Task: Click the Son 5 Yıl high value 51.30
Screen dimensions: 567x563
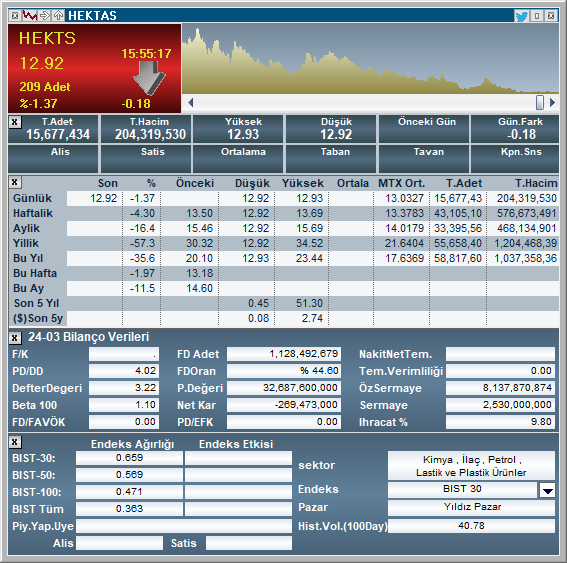Action: click(x=309, y=303)
